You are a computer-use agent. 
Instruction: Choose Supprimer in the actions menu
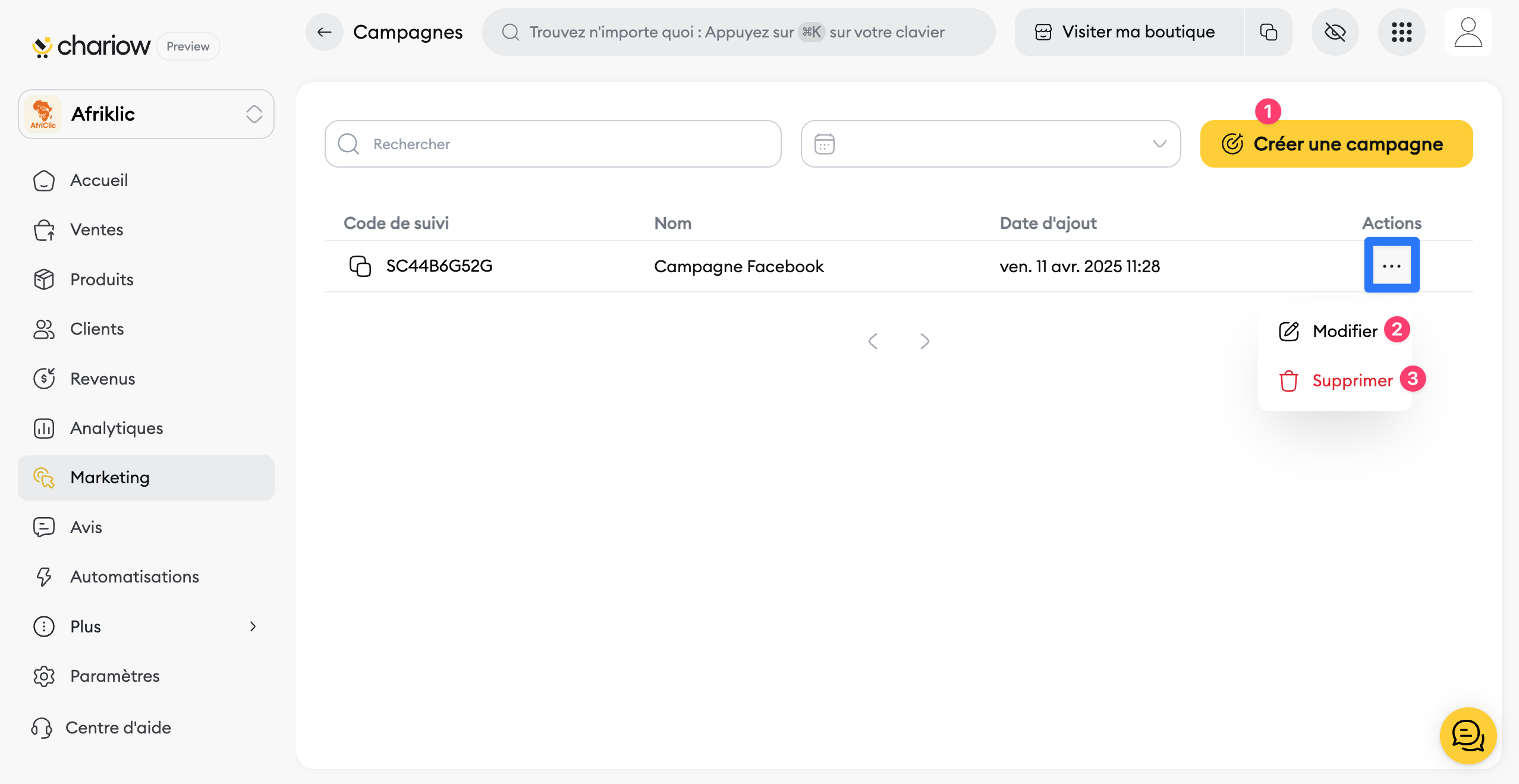point(1352,380)
